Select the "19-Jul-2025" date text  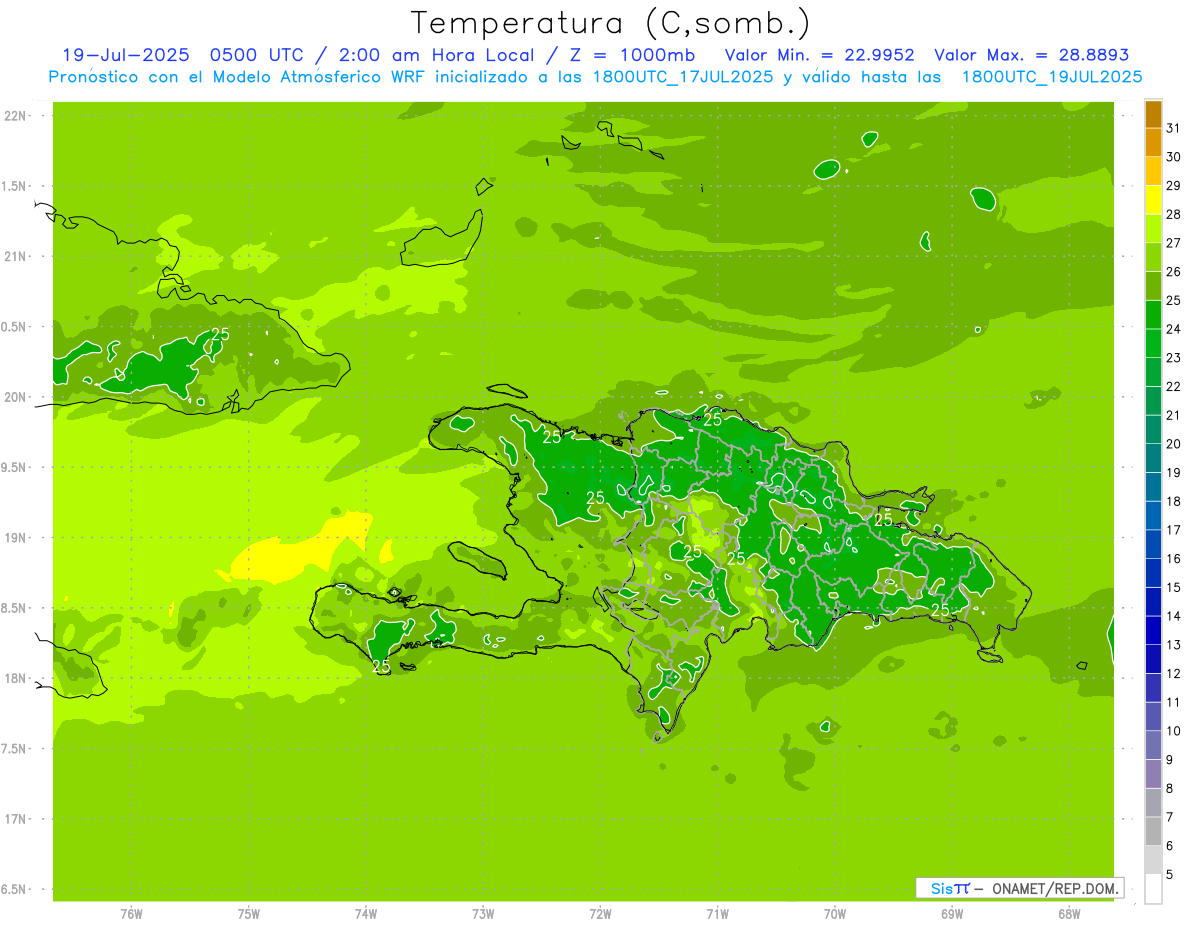(x=125, y=55)
